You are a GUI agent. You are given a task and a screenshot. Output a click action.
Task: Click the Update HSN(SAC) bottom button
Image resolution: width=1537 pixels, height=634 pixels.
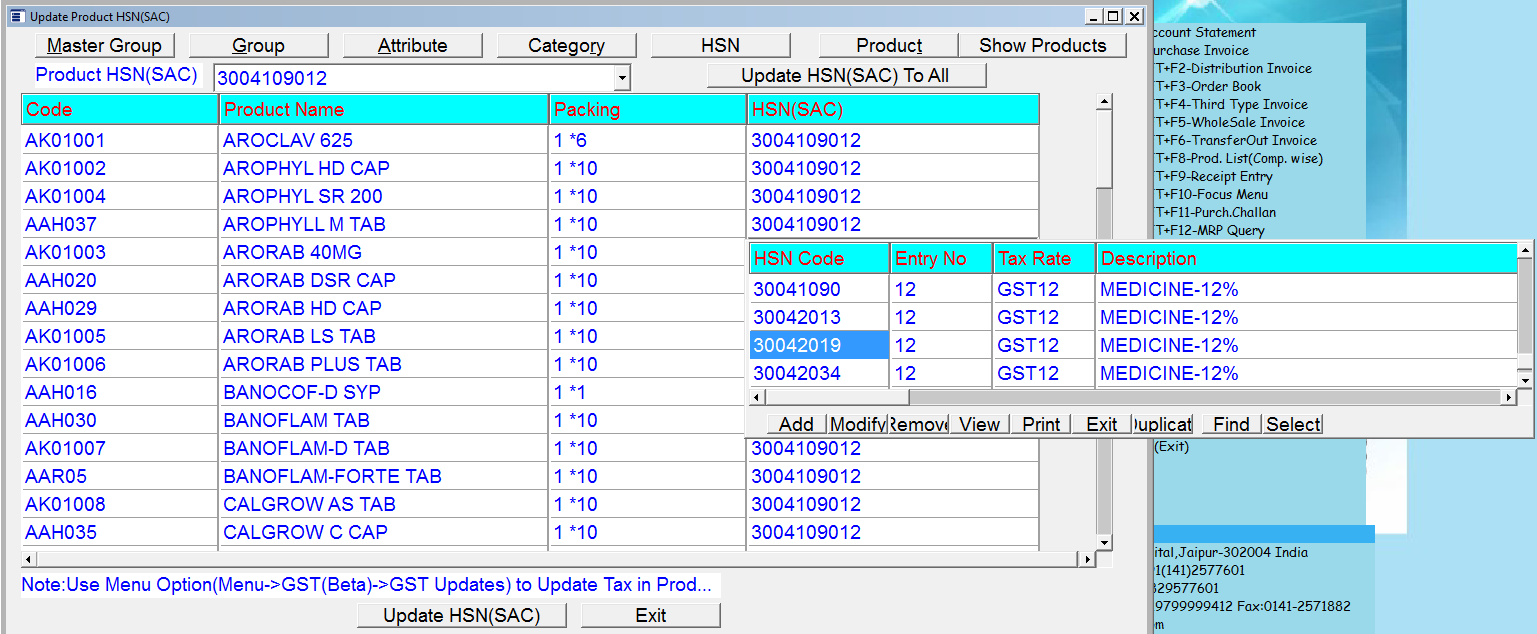[x=462, y=615]
